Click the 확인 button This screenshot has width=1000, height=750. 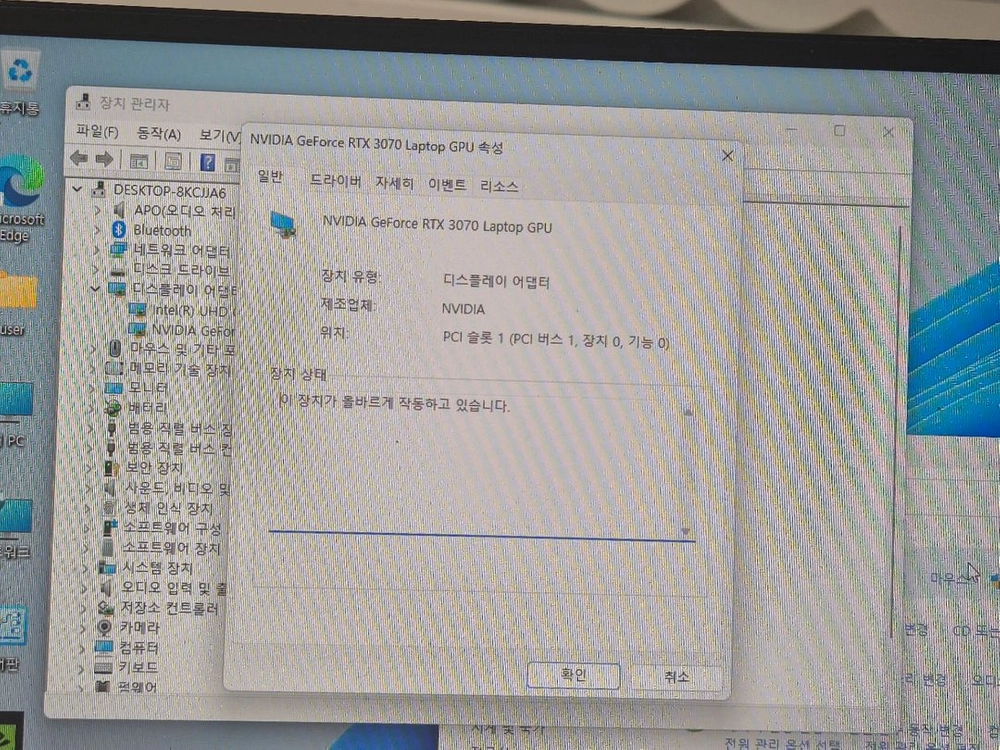pyautogui.click(x=573, y=675)
